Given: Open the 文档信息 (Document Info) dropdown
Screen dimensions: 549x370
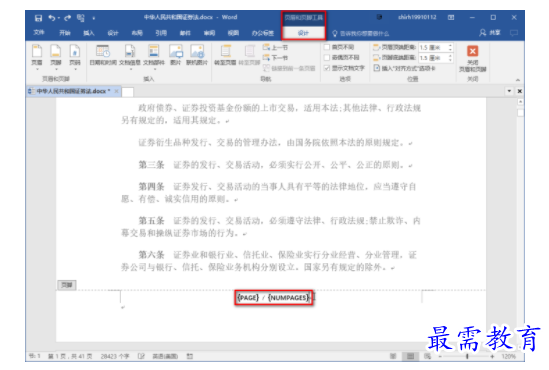Looking at the screenshot, I should click(x=130, y=57).
